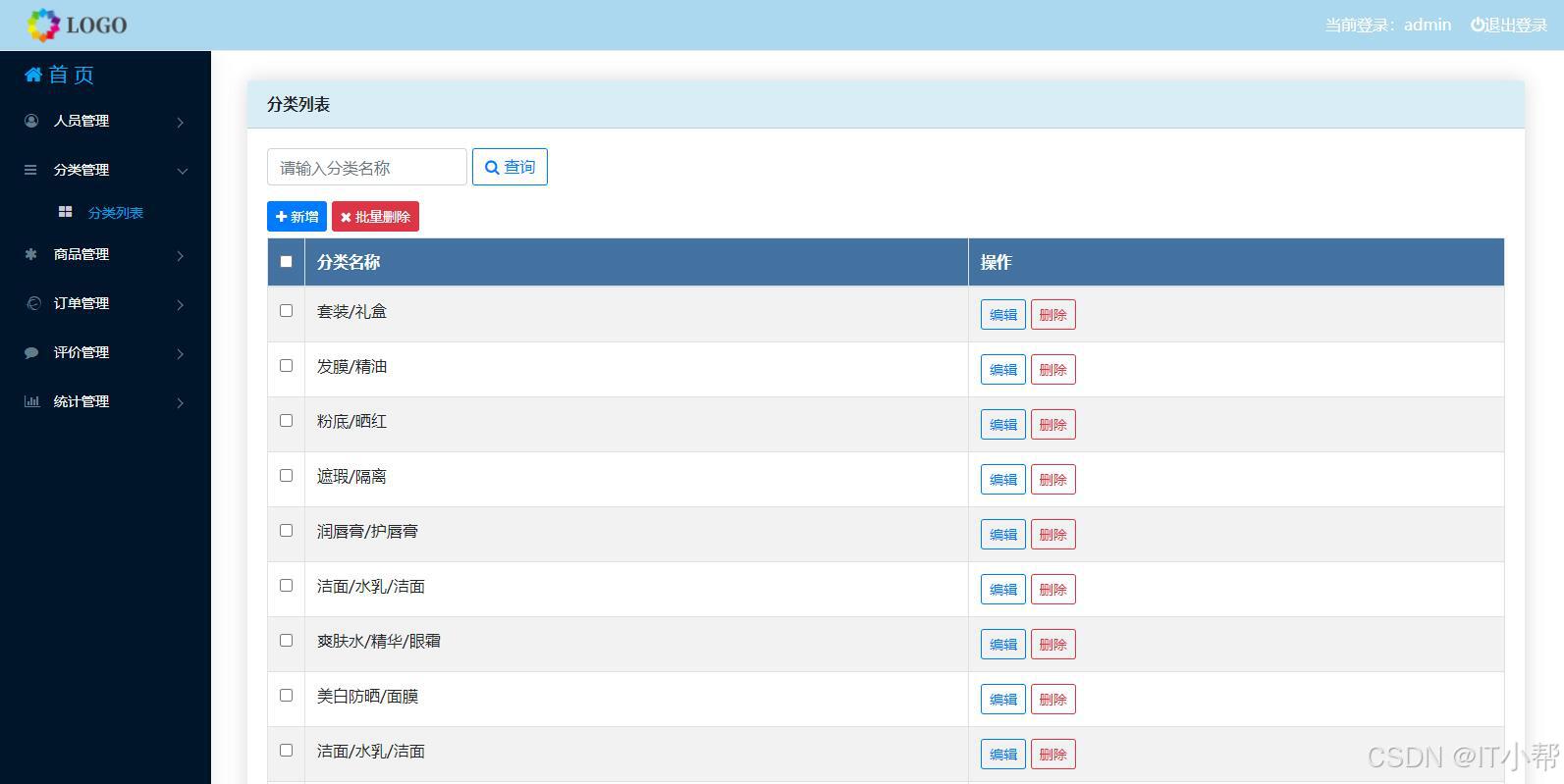Open the 人员管理 menu
Screen dimensions: 1564x784
click(x=105, y=121)
